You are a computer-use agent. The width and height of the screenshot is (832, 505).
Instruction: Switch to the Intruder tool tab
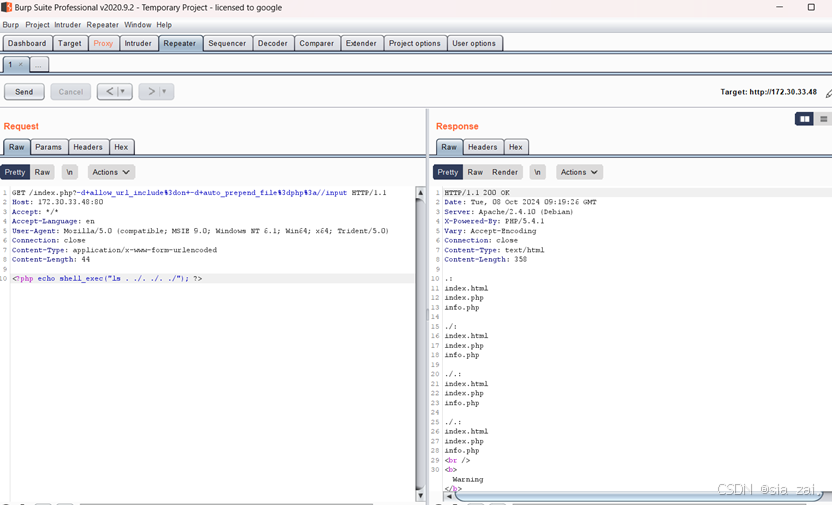pyautogui.click(x=138, y=43)
